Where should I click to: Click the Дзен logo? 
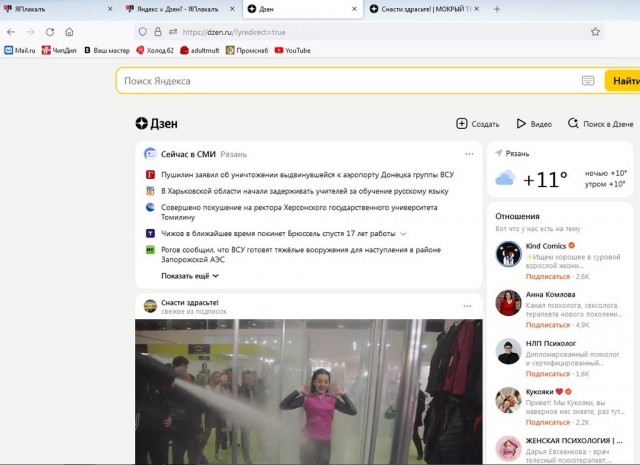coord(157,124)
